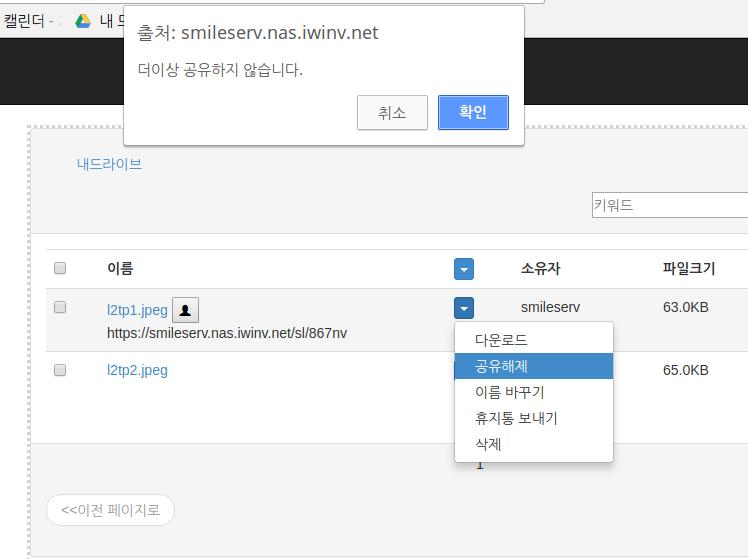Check the box for l2tp1.jpeg
748x559 pixels.
60,307
